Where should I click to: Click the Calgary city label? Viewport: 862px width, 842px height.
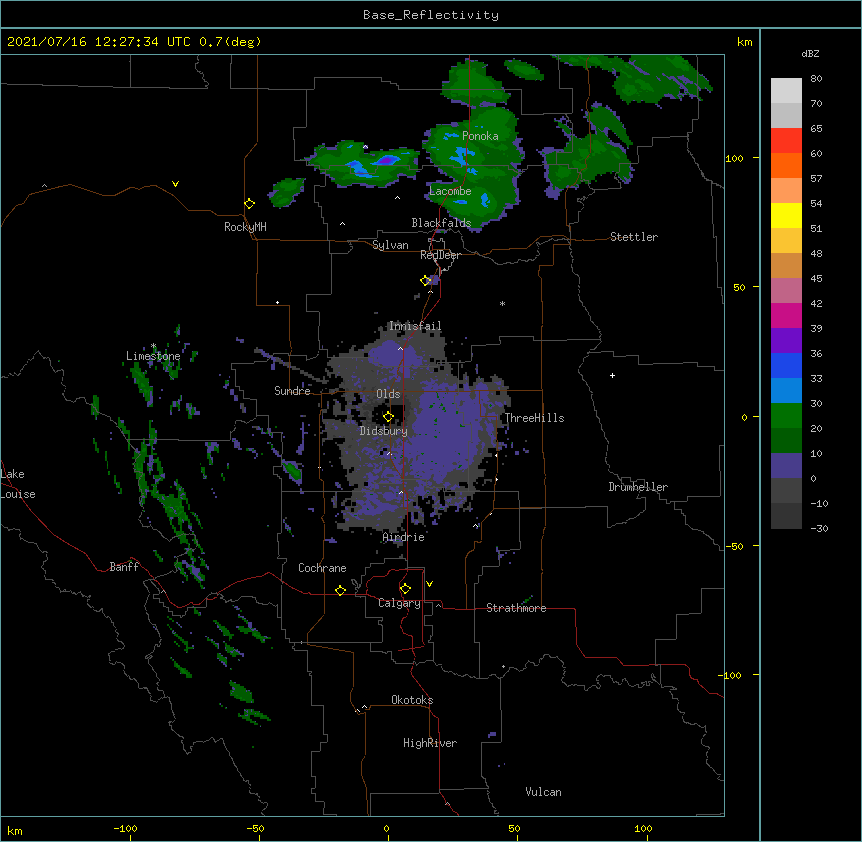click(x=400, y=603)
